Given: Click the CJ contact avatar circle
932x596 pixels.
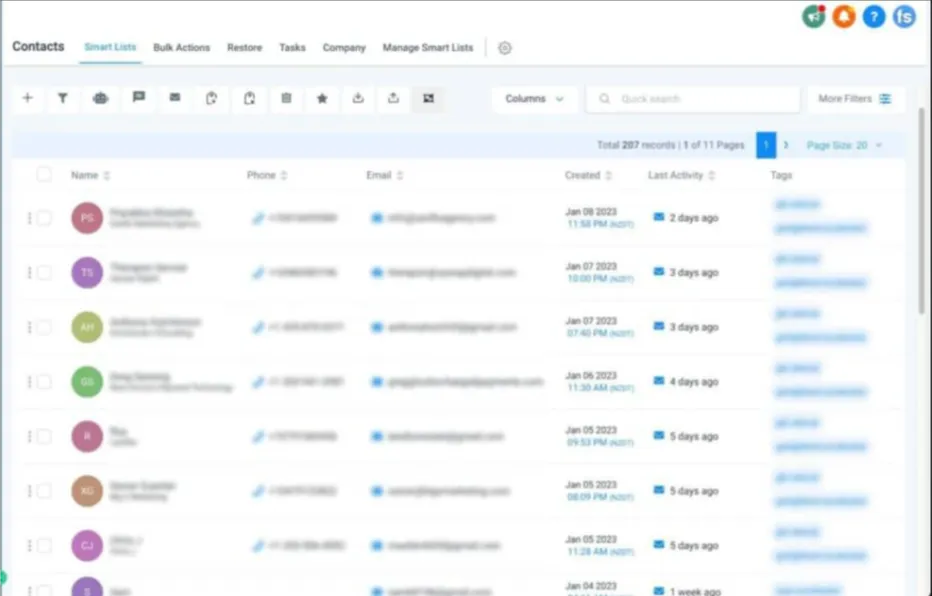Looking at the screenshot, I should (87, 546).
